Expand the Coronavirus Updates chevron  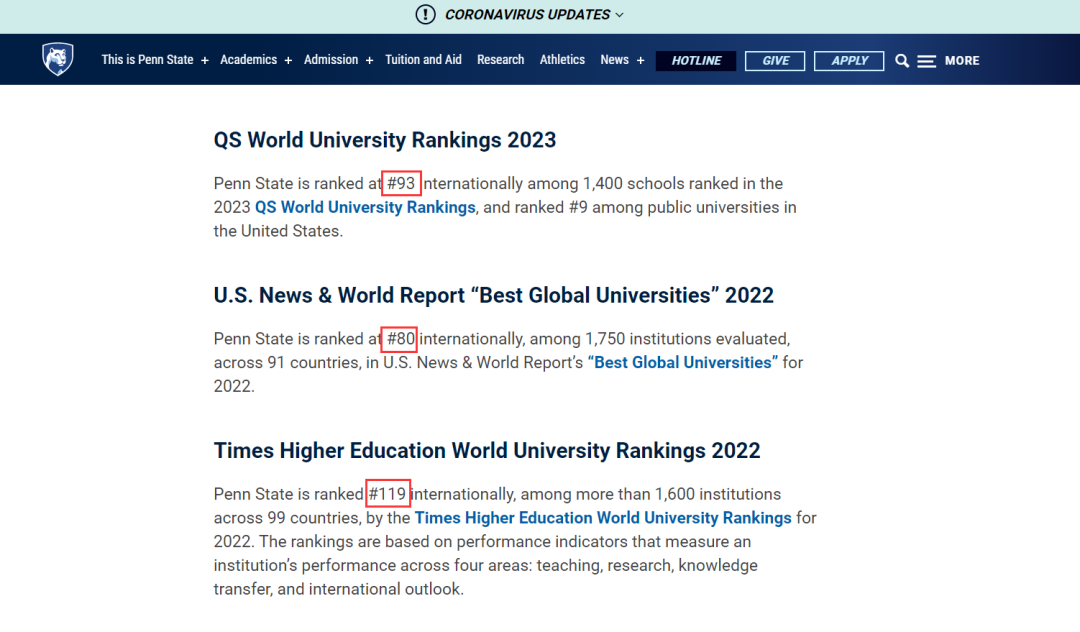tap(619, 15)
